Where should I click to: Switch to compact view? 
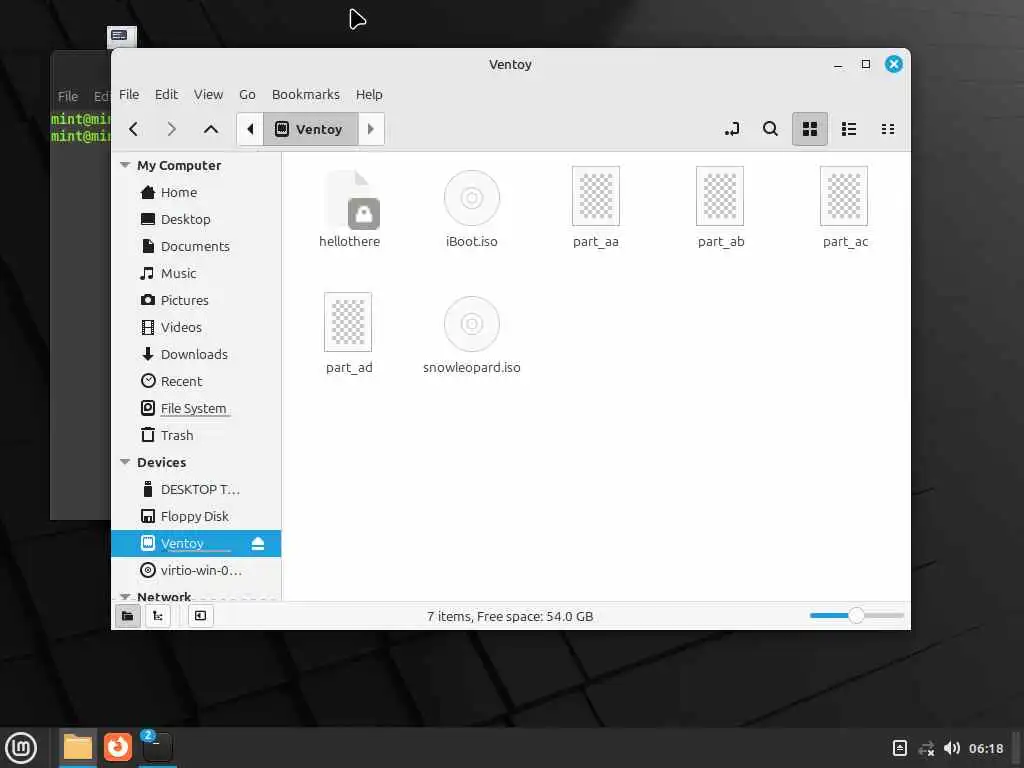[888, 129]
